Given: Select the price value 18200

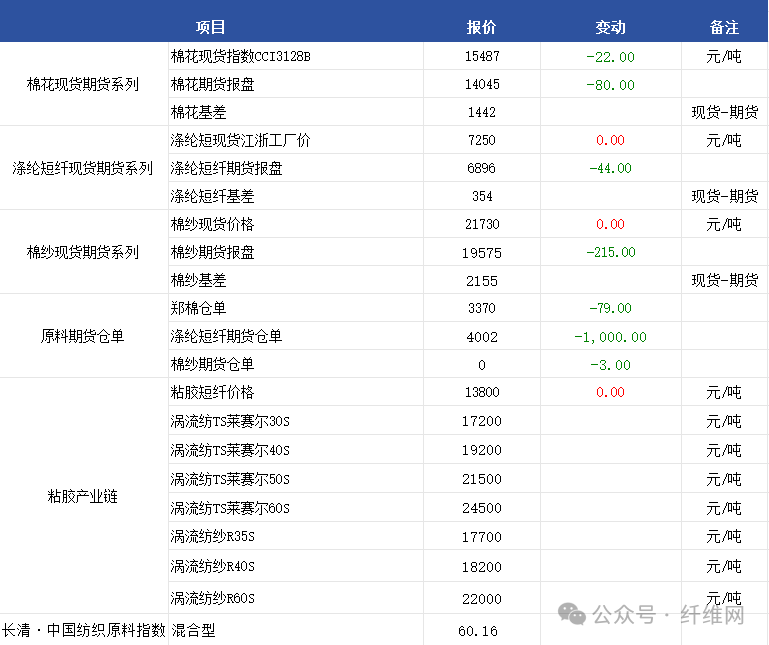Looking at the screenshot, I should point(482,568).
